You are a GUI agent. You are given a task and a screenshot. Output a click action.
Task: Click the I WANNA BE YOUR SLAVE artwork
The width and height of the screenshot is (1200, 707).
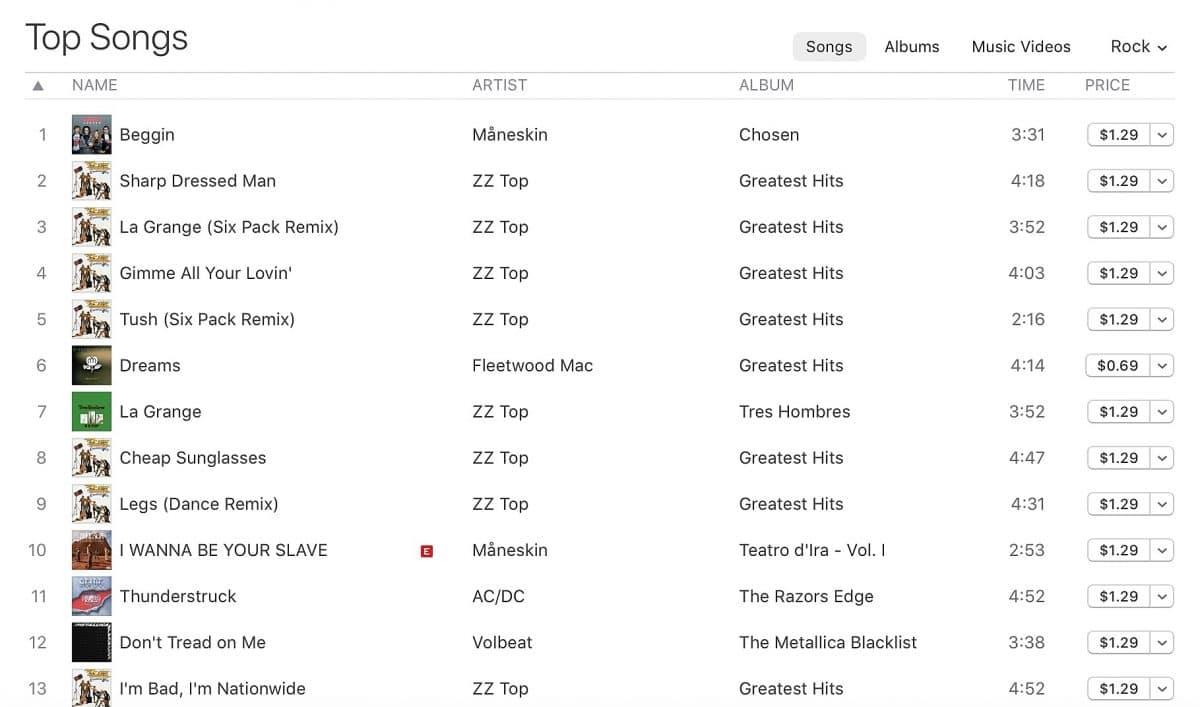pyautogui.click(x=91, y=551)
